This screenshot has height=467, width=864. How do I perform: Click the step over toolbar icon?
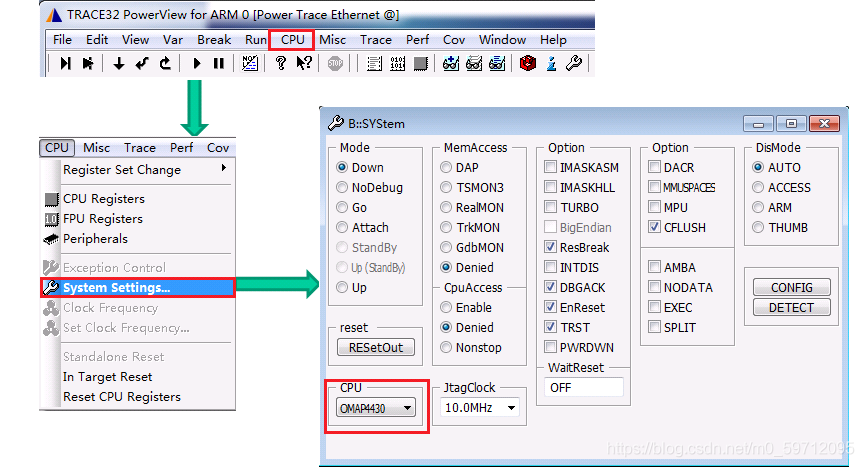[88, 63]
